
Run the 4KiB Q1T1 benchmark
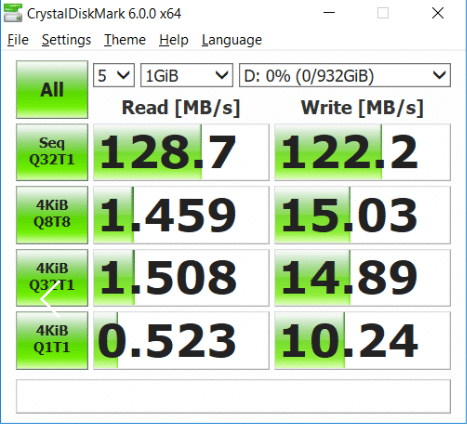point(52,340)
